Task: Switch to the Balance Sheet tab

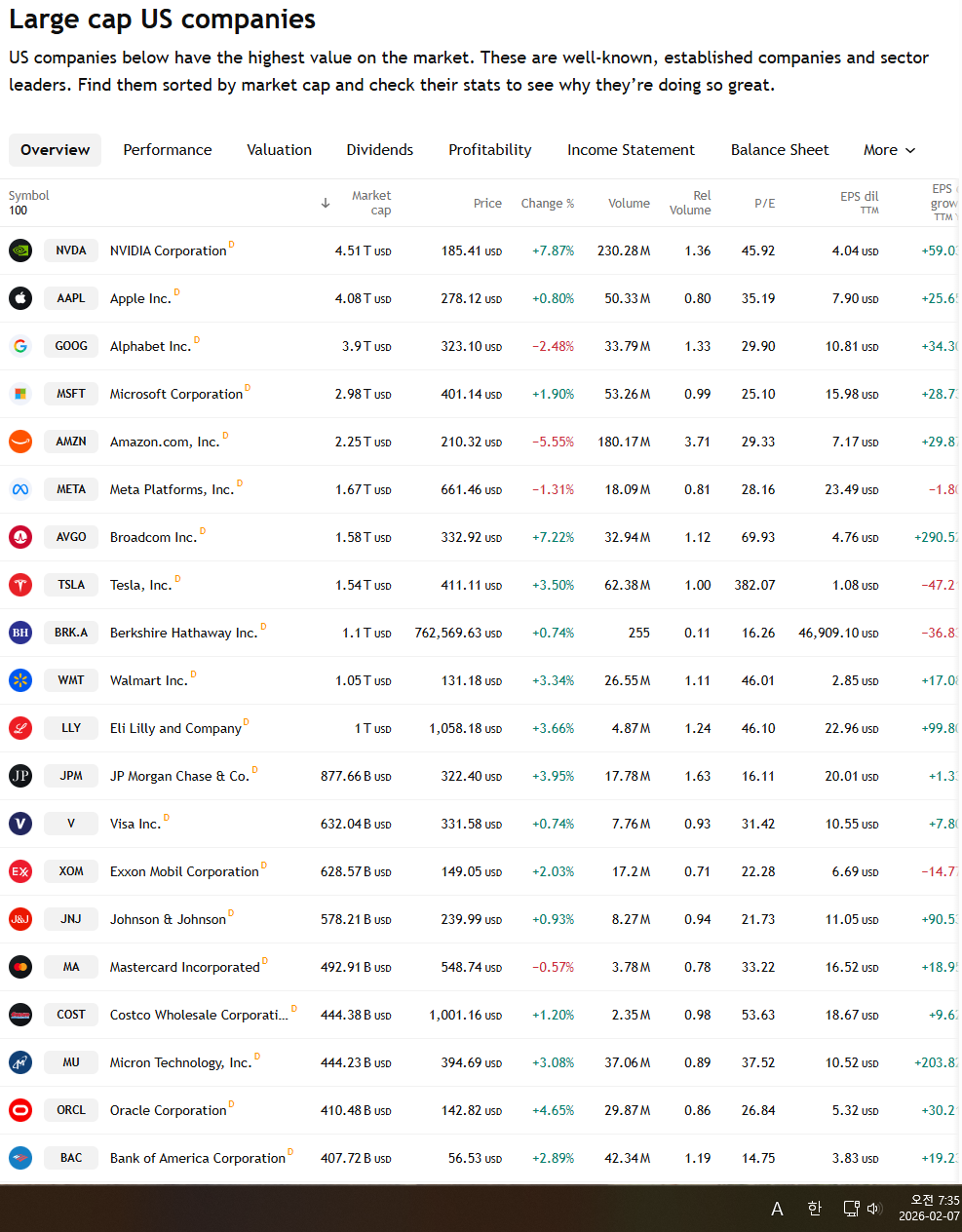Action: 780,150
